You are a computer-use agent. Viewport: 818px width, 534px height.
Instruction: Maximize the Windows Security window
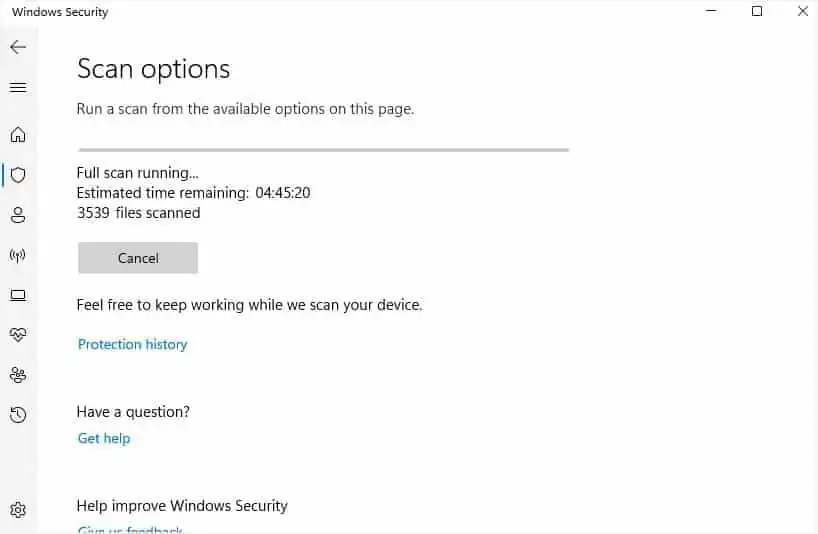(757, 12)
